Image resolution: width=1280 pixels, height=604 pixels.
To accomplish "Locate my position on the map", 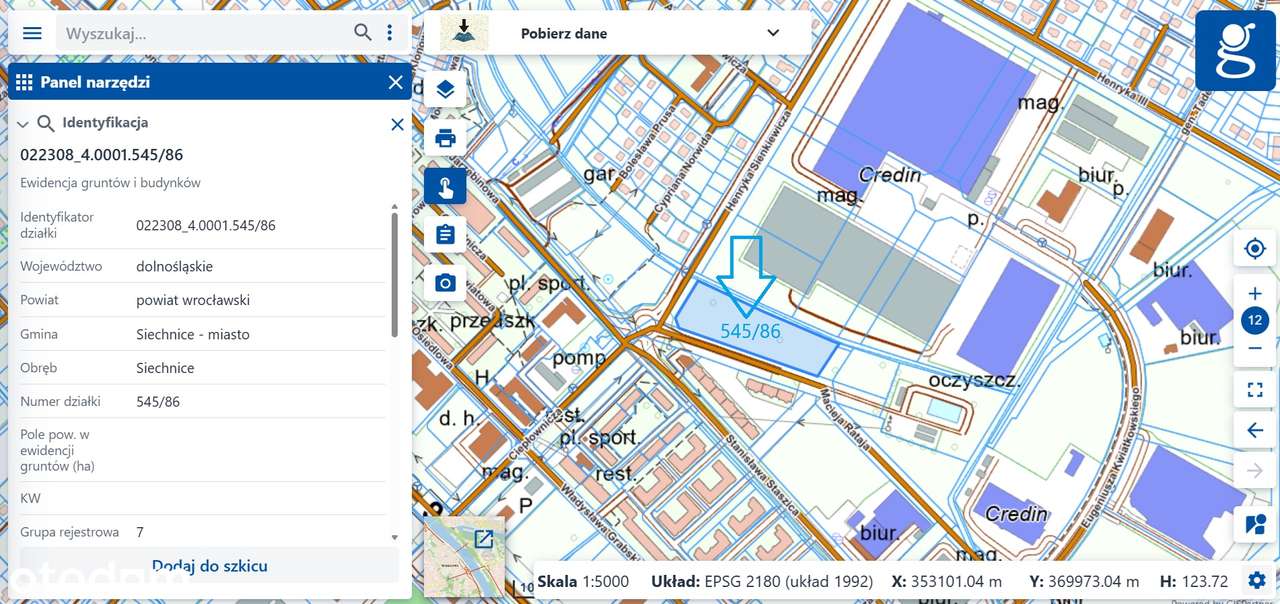I will pos(1255,248).
